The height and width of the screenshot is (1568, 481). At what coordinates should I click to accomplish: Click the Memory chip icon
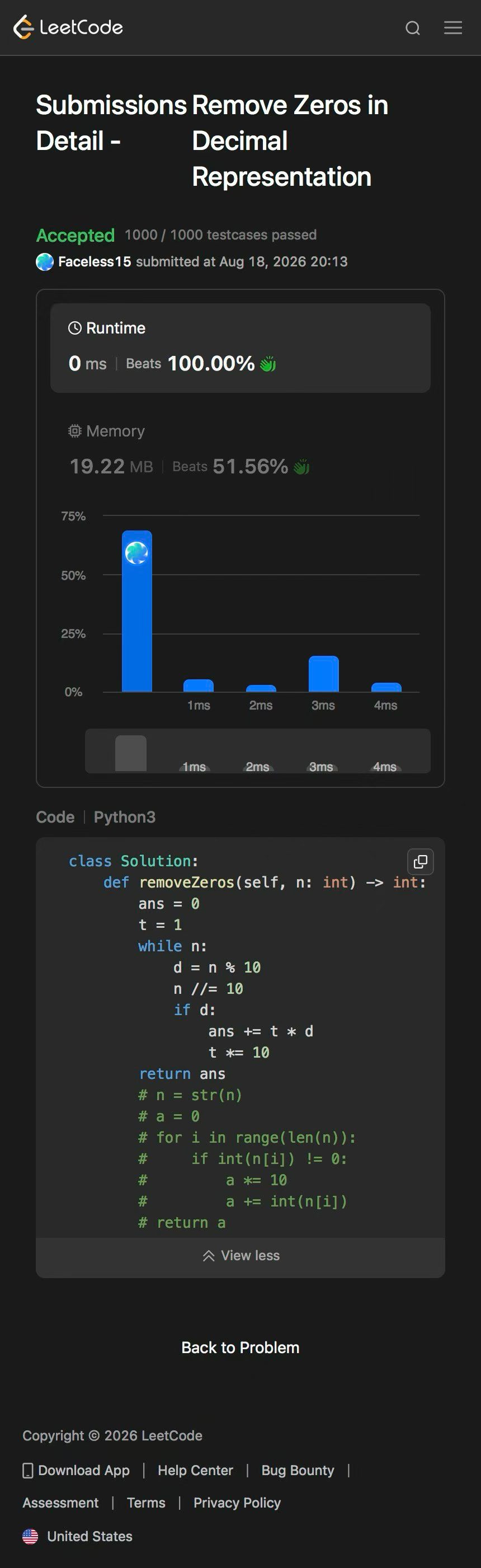click(75, 431)
